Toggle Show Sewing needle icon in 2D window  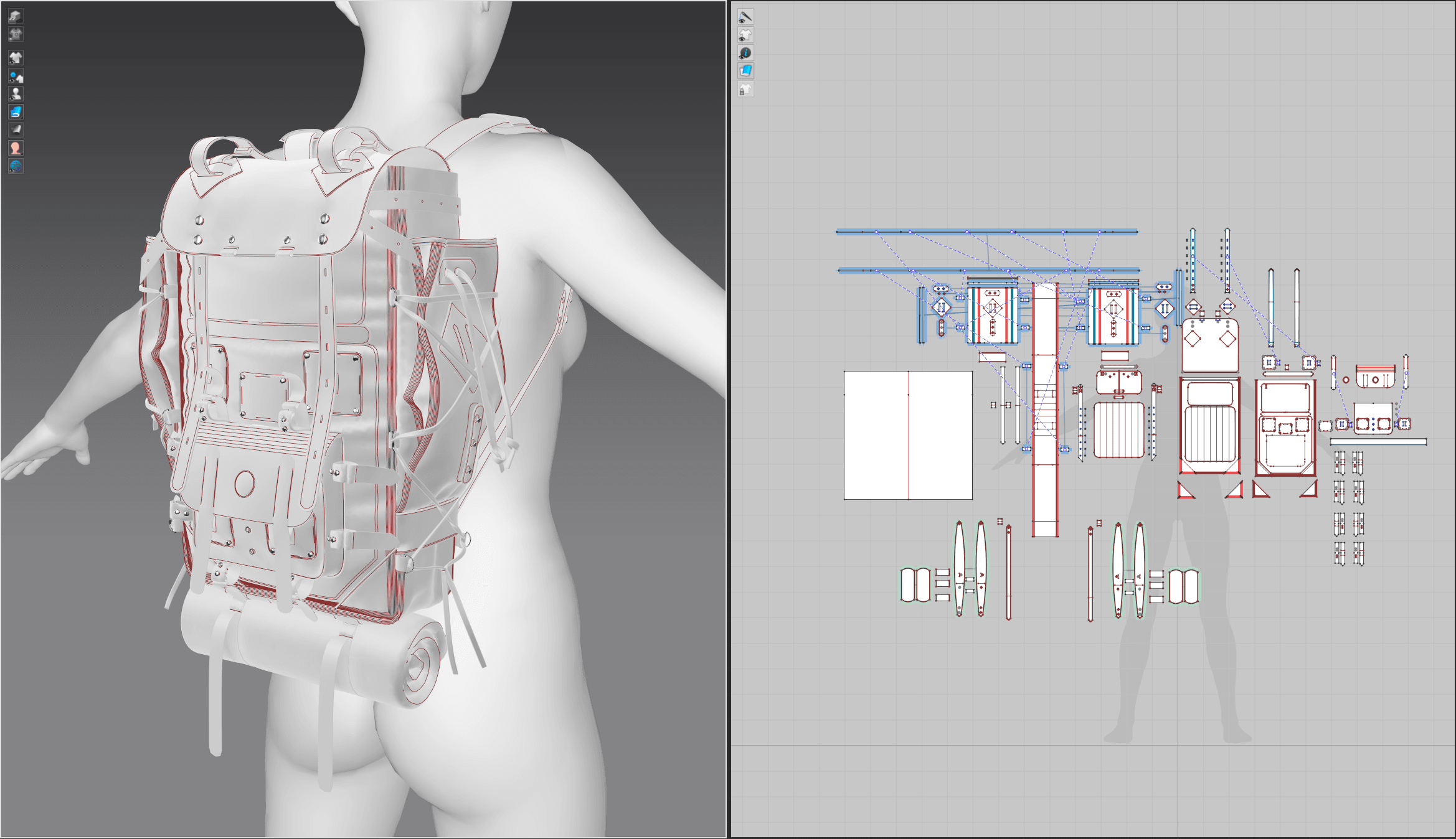745,17
